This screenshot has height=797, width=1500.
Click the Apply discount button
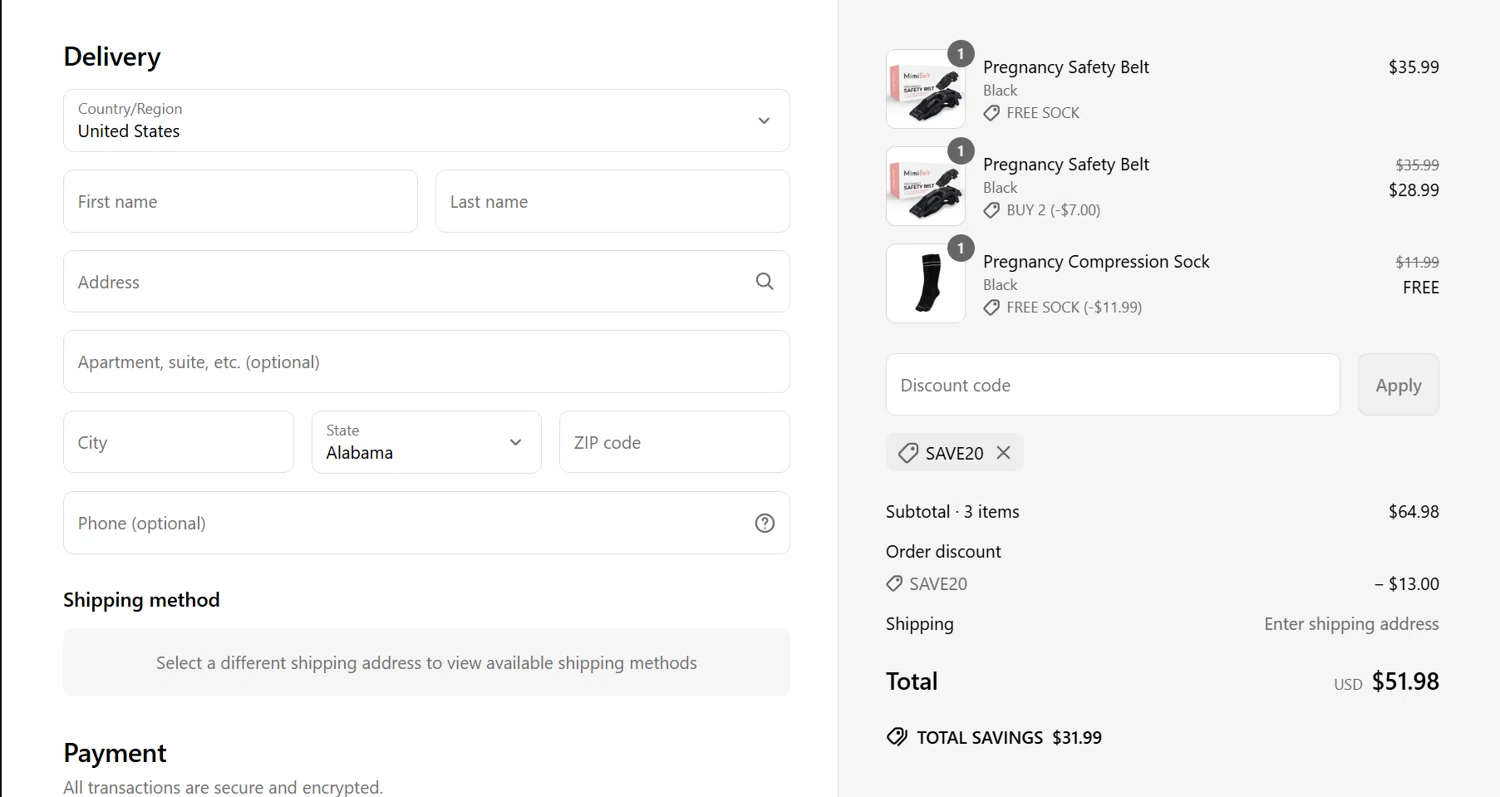point(1398,385)
